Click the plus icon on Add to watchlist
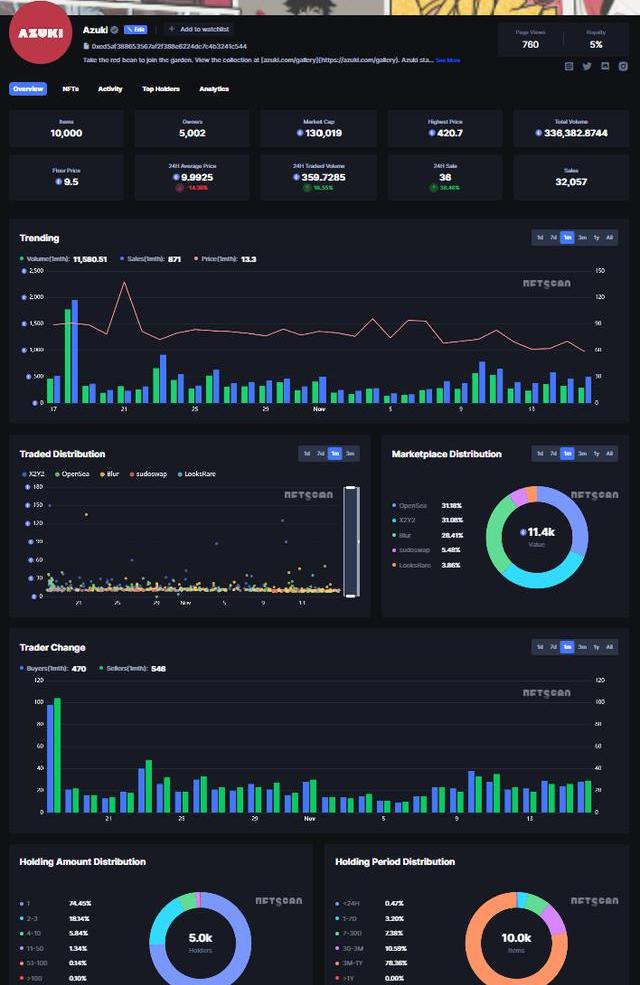The height and width of the screenshot is (985, 640). coord(171,30)
